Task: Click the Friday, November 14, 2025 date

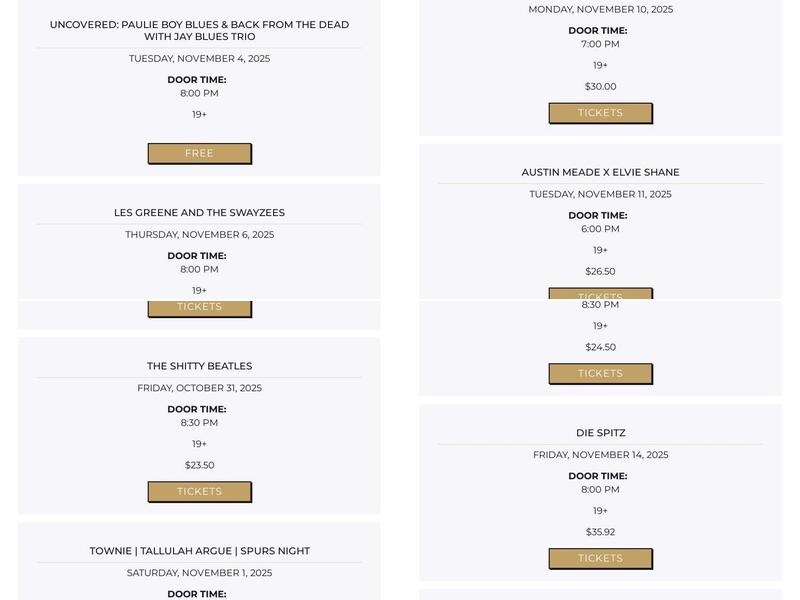Action: coord(600,455)
